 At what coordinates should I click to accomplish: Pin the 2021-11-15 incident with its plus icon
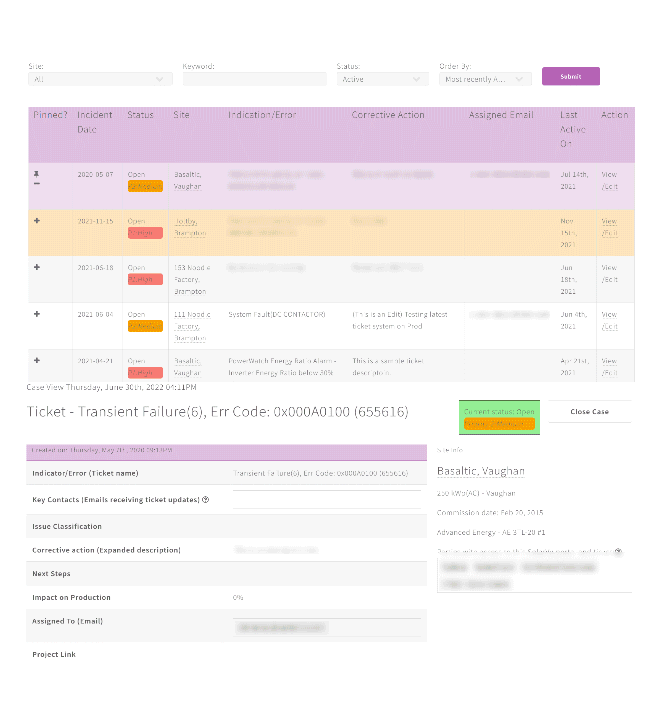tap(37, 221)
